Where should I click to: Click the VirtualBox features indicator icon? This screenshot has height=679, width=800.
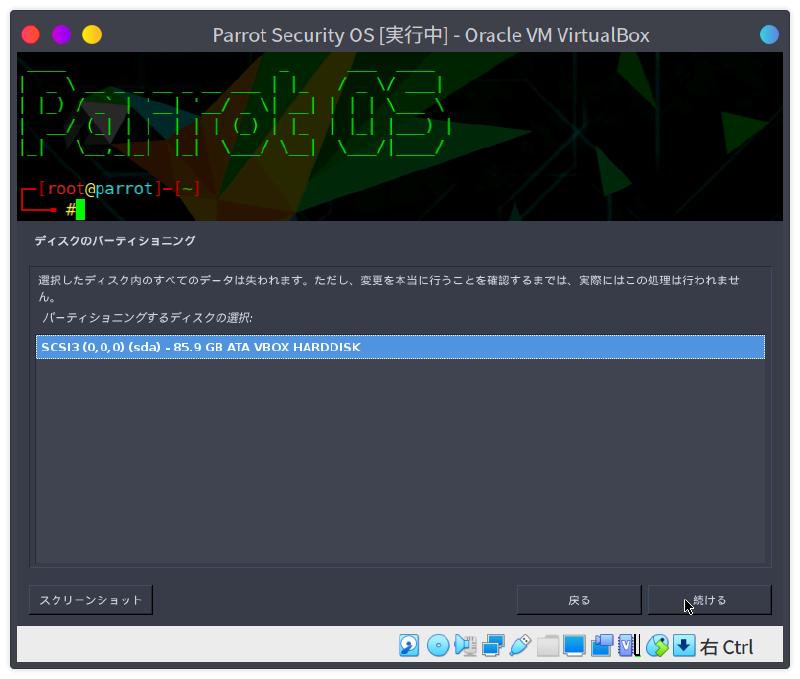tap(626, 646)
